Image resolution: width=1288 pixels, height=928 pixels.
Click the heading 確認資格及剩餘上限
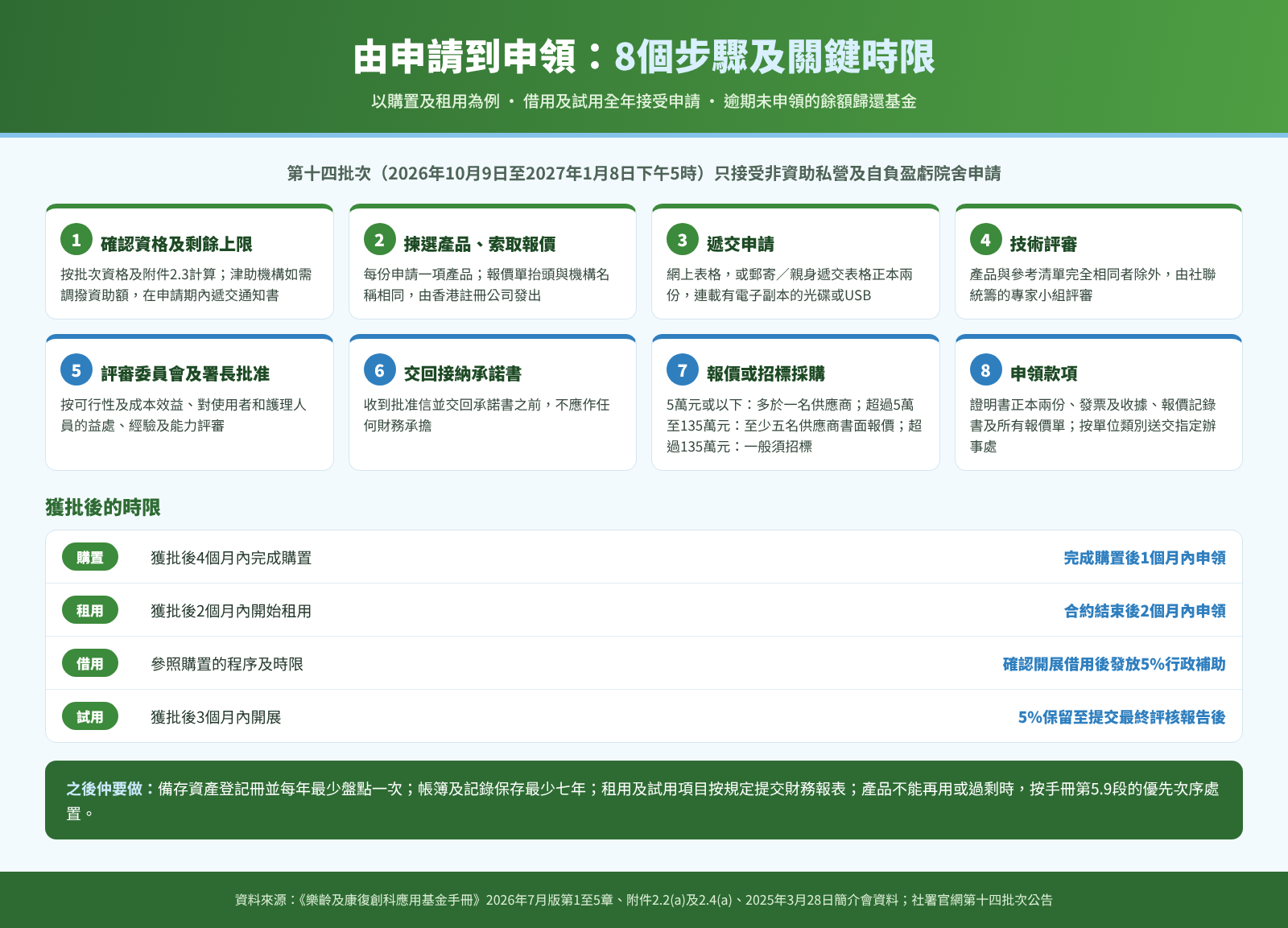tap(176, 244)
